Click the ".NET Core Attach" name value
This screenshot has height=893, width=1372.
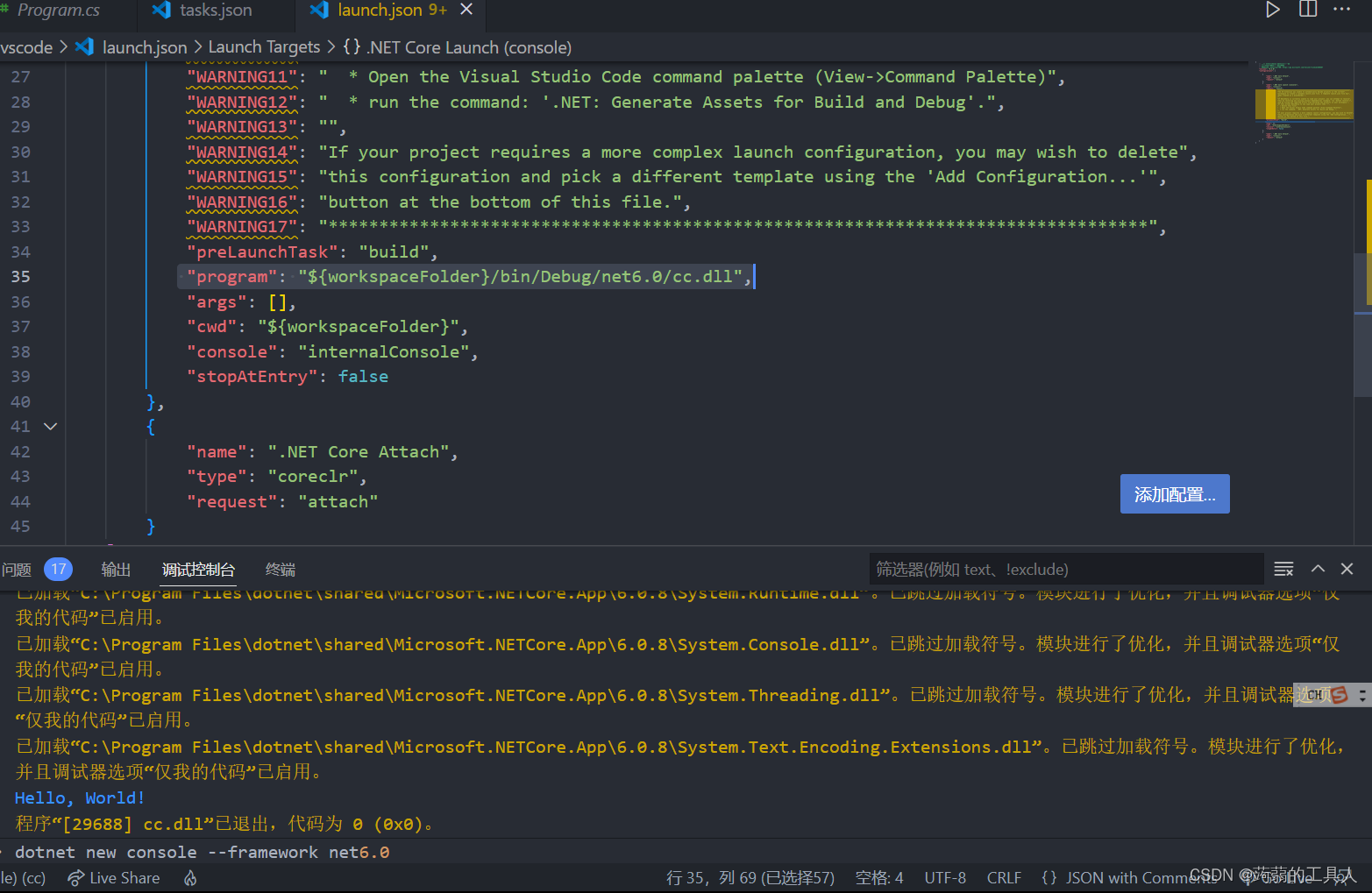[358, 452]
